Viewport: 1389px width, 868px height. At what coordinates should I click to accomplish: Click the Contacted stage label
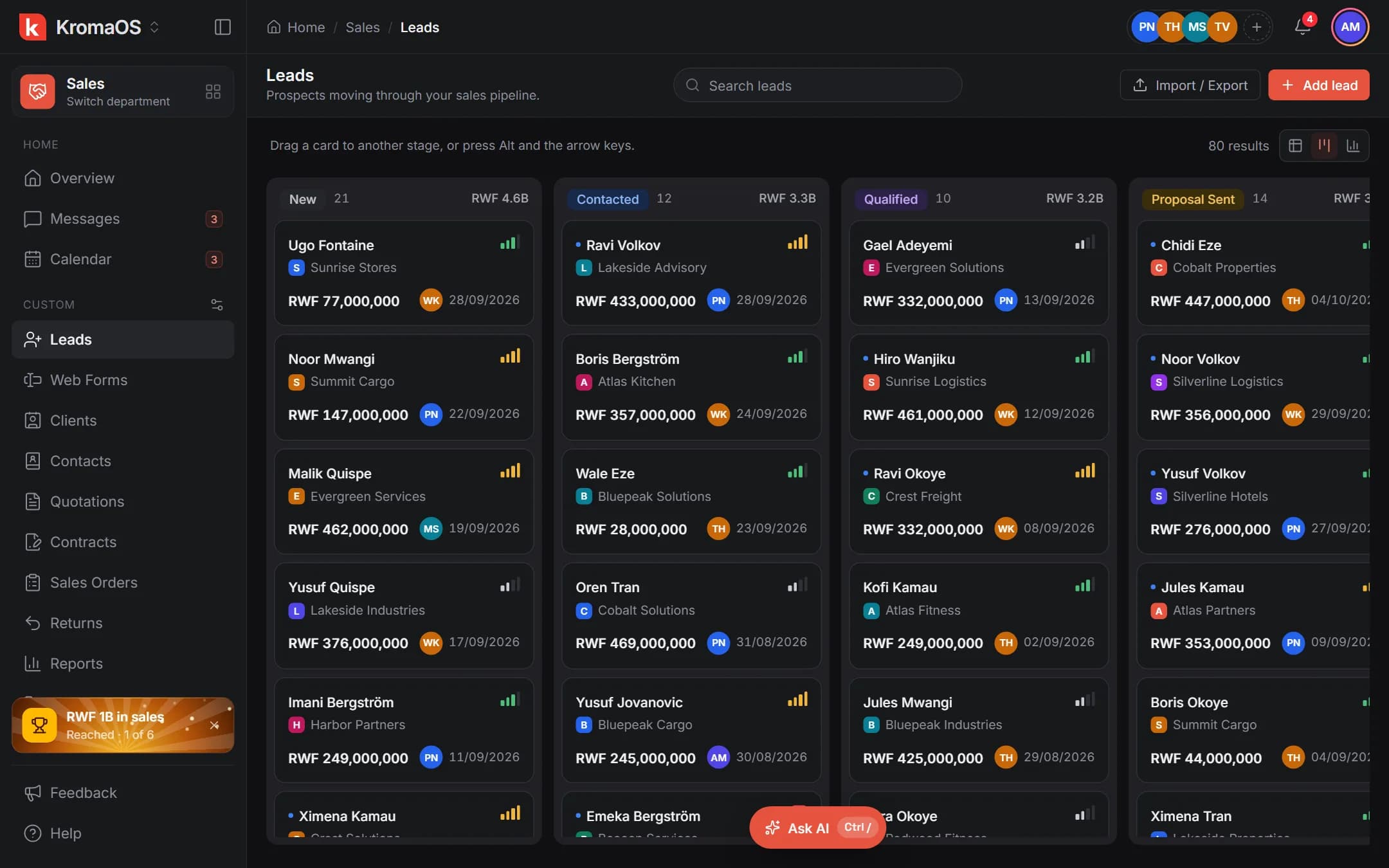point(607,199)
